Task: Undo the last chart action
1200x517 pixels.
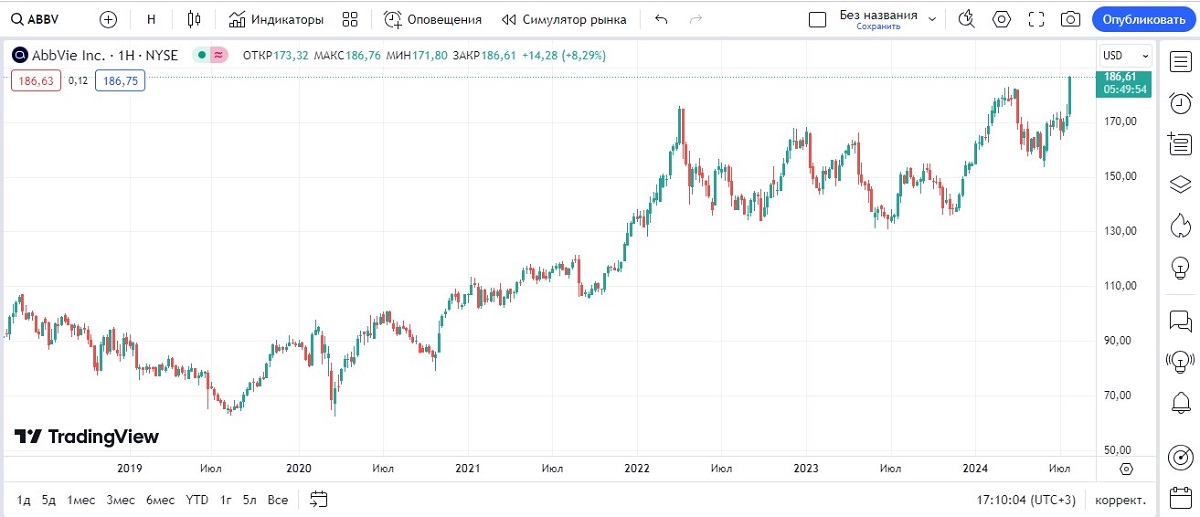Action: tap(660, 19)
